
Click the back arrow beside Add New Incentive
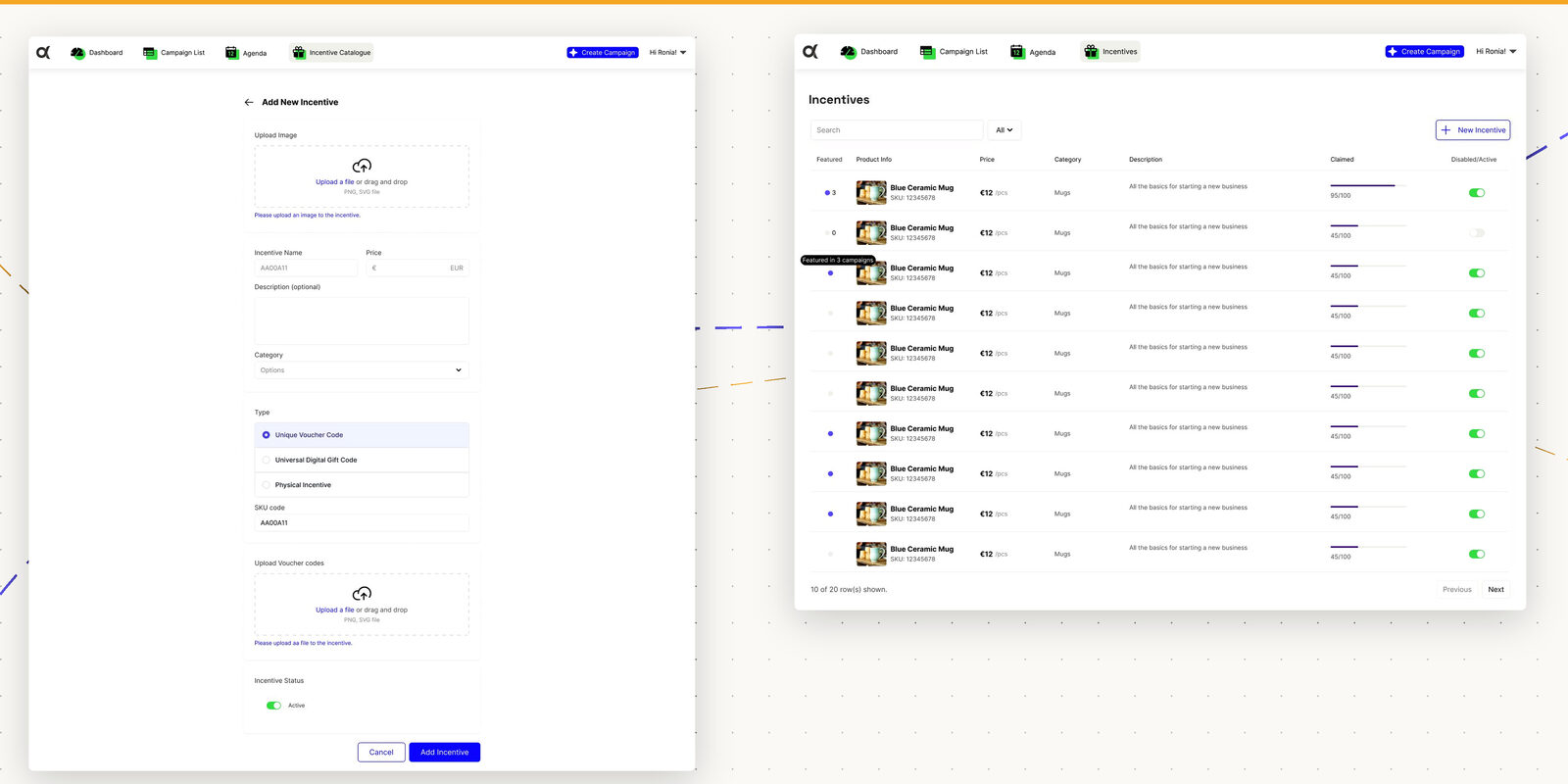point(249,102)
